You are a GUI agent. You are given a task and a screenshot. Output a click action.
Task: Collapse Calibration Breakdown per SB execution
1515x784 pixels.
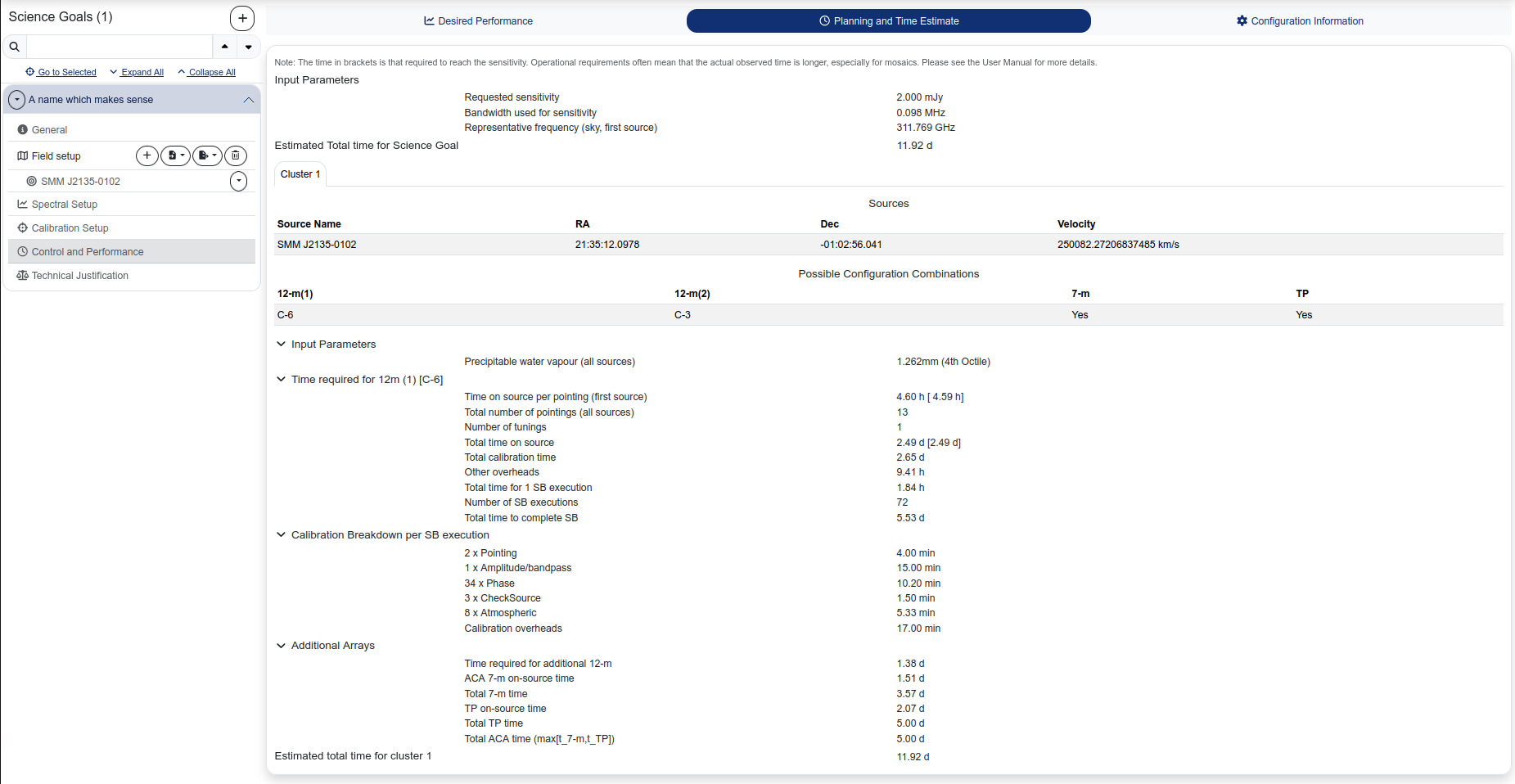[282, 535]
